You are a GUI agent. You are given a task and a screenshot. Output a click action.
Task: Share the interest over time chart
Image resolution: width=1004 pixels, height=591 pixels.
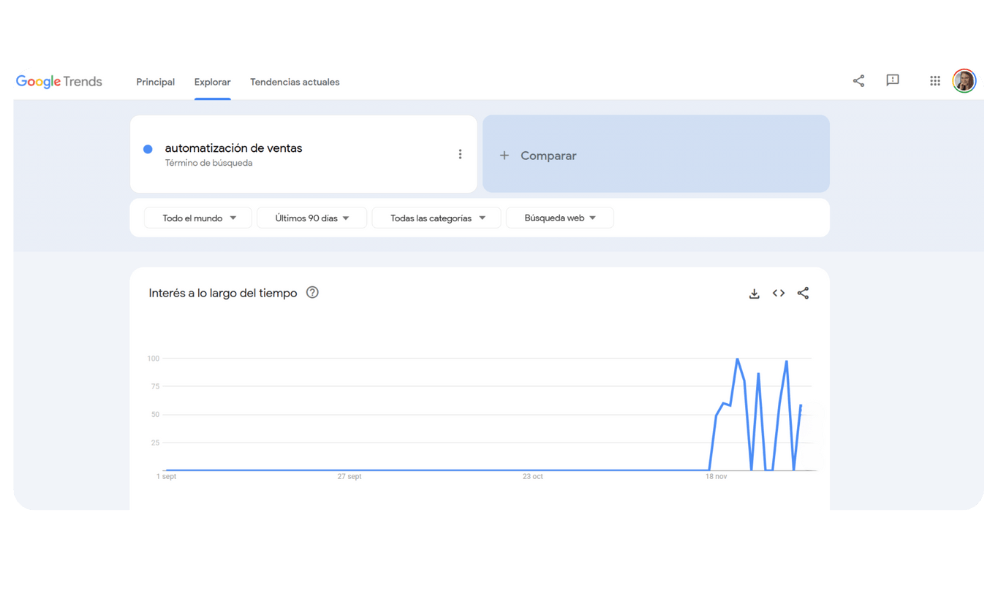(x=803, y=293)
